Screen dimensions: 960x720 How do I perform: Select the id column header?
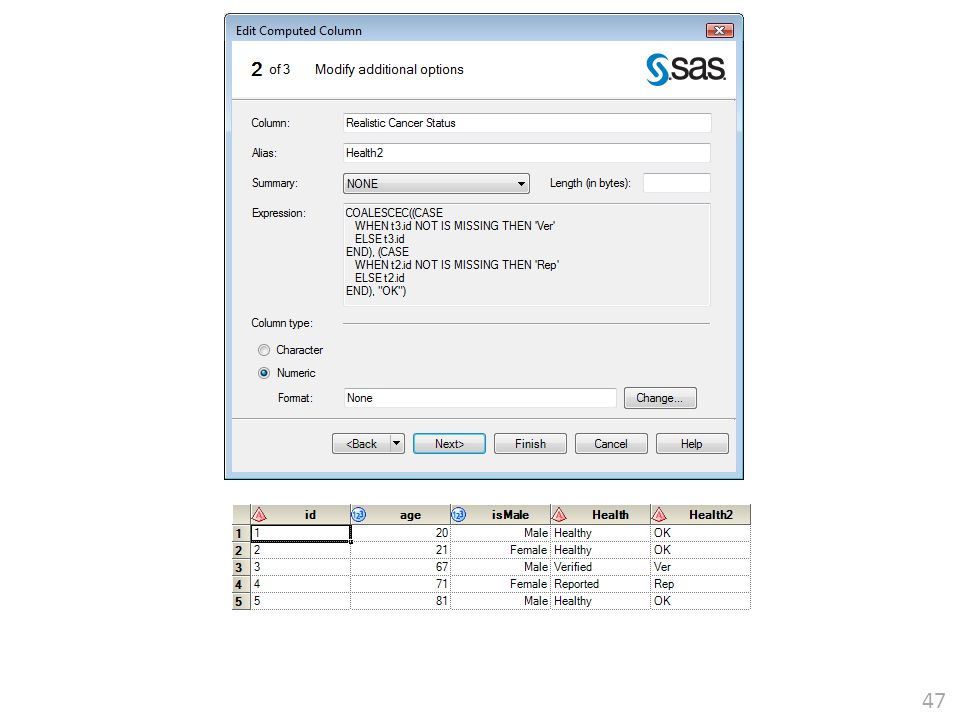click(301, 515)
